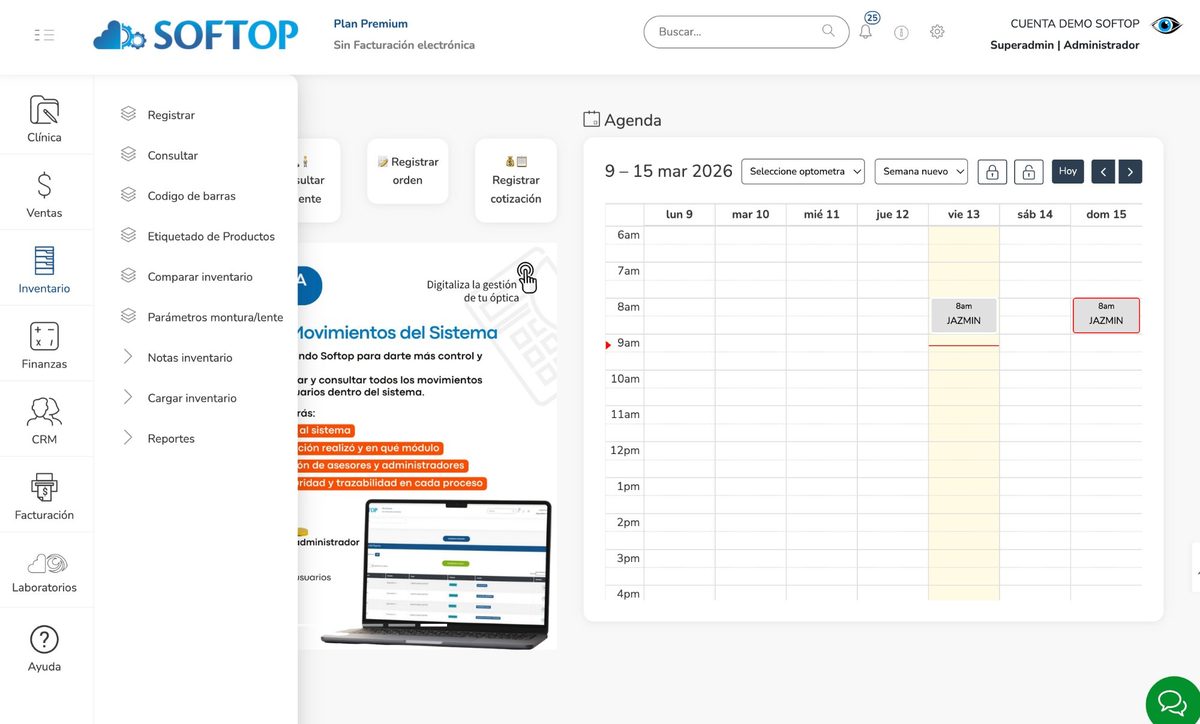This screenshot has height=724, width=1200.
Task: Toggle the eye icon beside CUENTA DEMO SOFTOP
Action: tap(1167, 23)
